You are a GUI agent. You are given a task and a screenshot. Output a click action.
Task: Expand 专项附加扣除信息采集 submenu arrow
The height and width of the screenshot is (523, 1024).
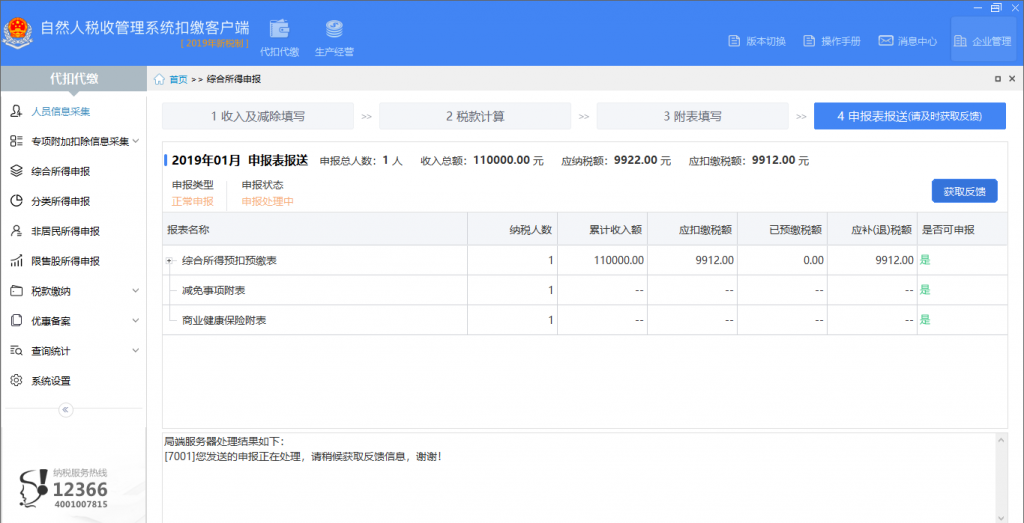136,141
